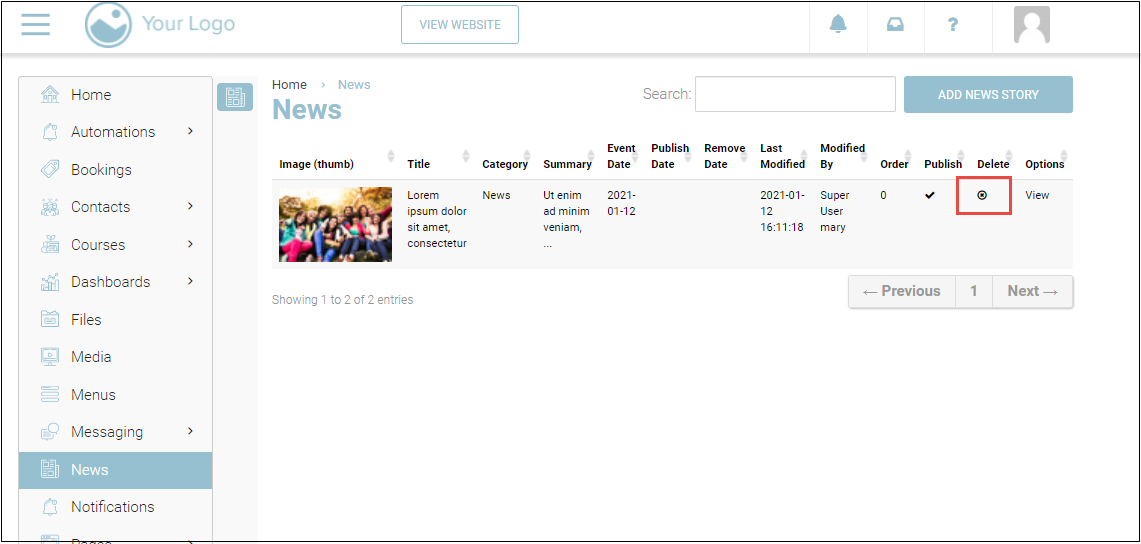Click the Search input field
Screen dimensions: 1141x544
(795, 94)
